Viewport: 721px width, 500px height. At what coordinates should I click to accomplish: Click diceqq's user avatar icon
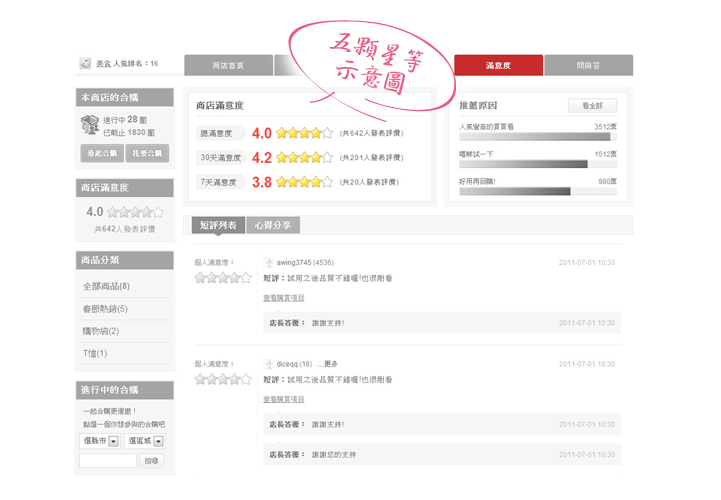click(269, 364)
